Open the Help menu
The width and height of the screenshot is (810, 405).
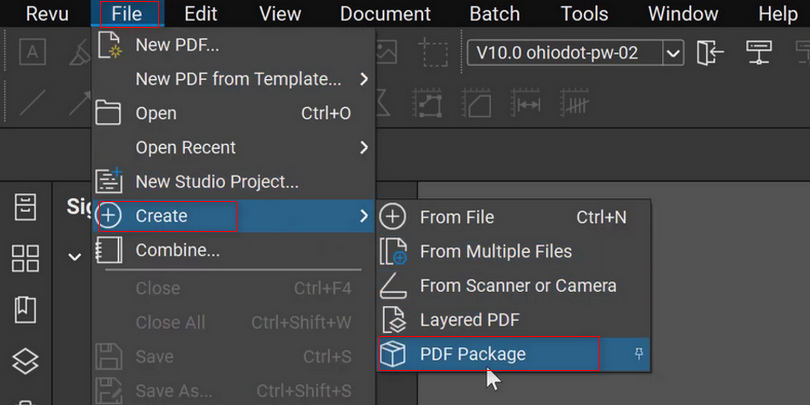click(778, 14)
